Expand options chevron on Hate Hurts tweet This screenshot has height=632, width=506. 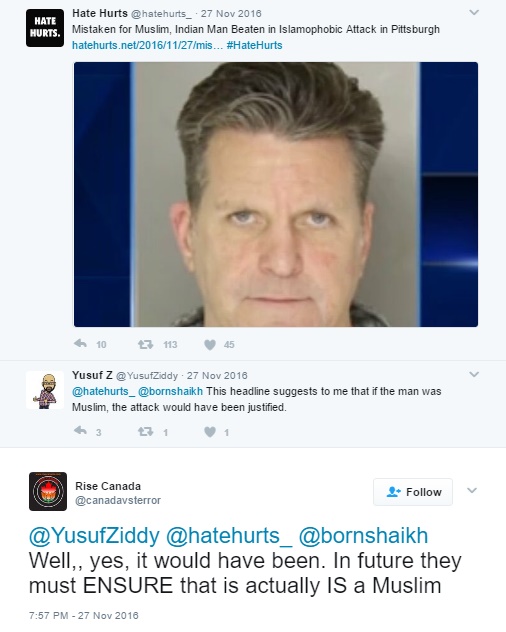tap(474, 12)
